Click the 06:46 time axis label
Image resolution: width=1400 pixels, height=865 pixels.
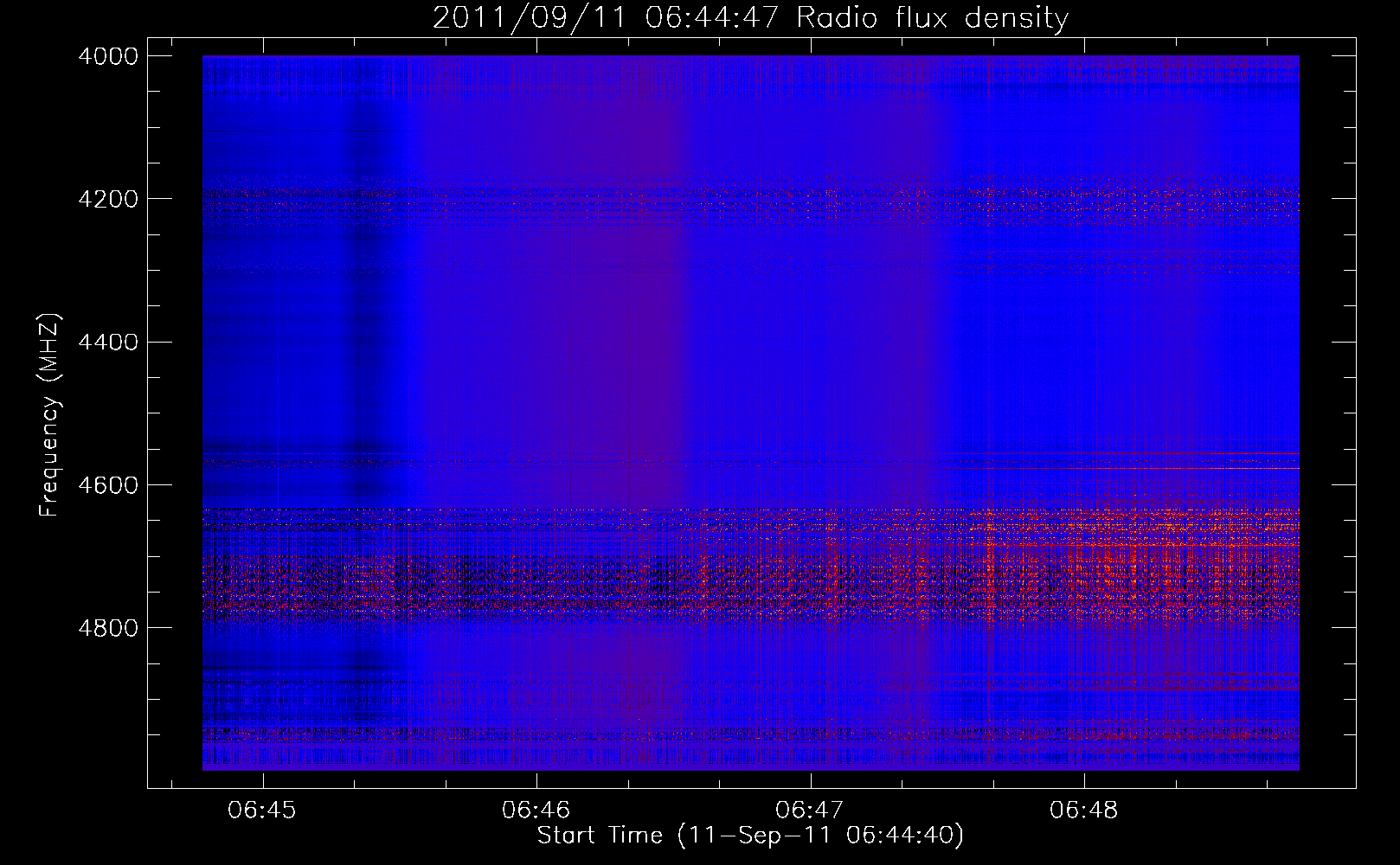[x=536, y=811]
